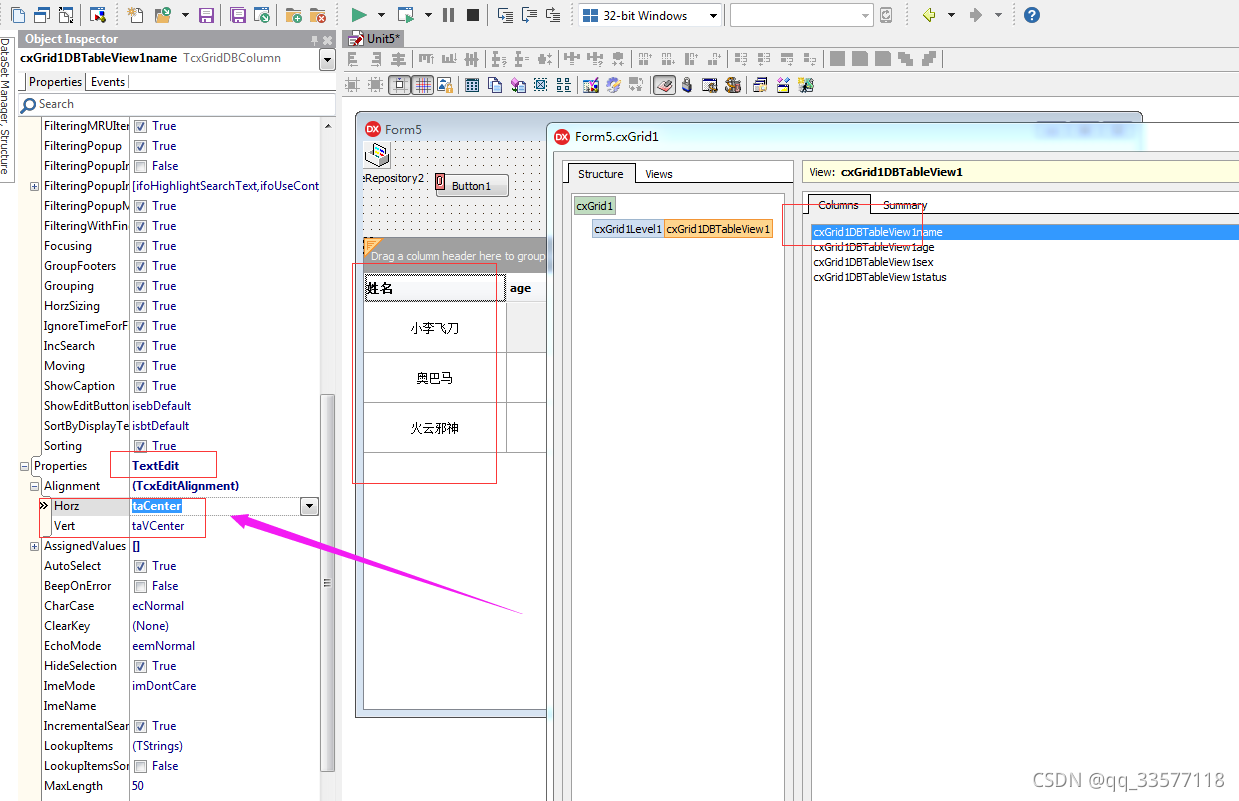The image size is (1239, 801).
Task: Switch to the Views tab in cxGrid designer
Action: [x=658, y=173]
